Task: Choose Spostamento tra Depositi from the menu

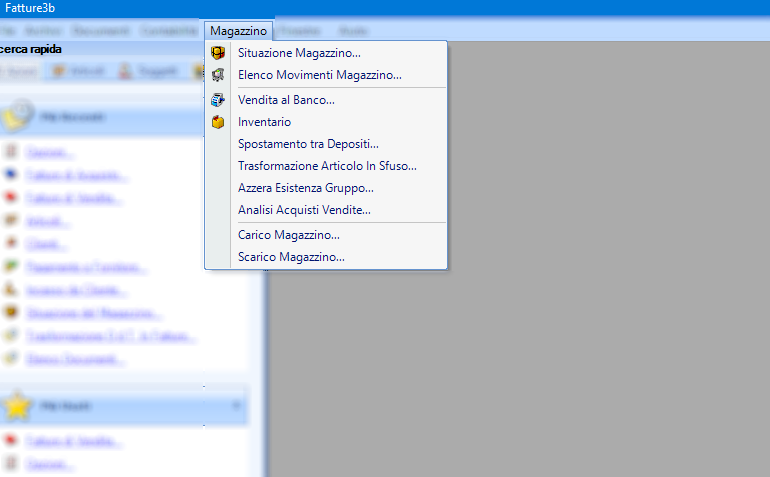Action: pos(308,144)
